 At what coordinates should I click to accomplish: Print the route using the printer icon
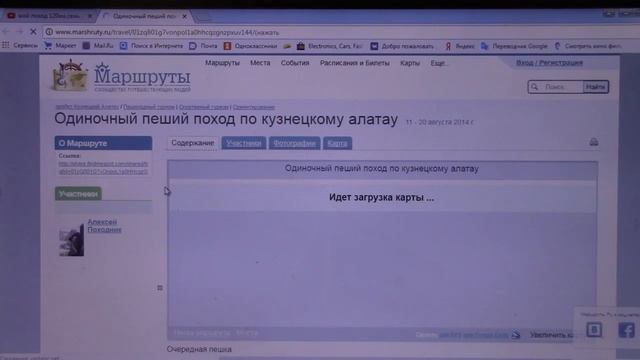click(593, 142)
